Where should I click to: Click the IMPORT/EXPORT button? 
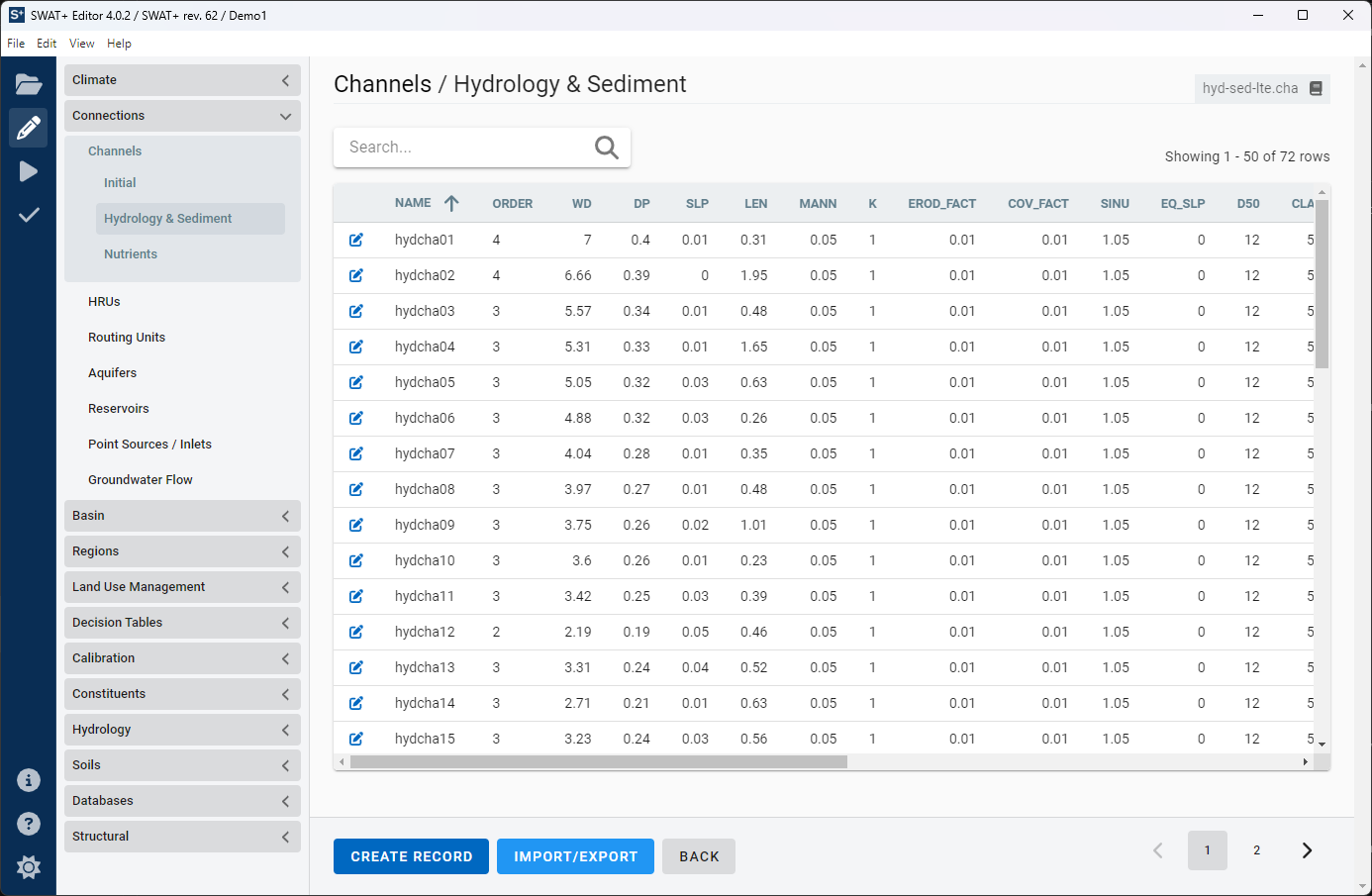575,856
